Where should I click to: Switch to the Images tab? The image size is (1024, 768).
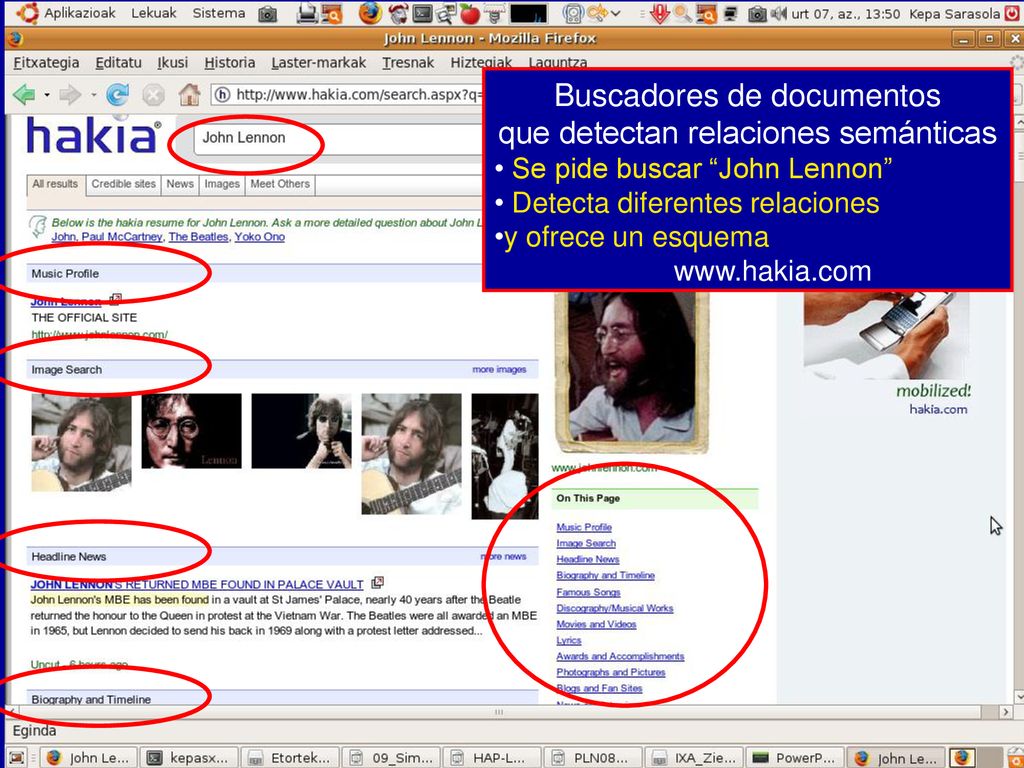coord(222,185)
